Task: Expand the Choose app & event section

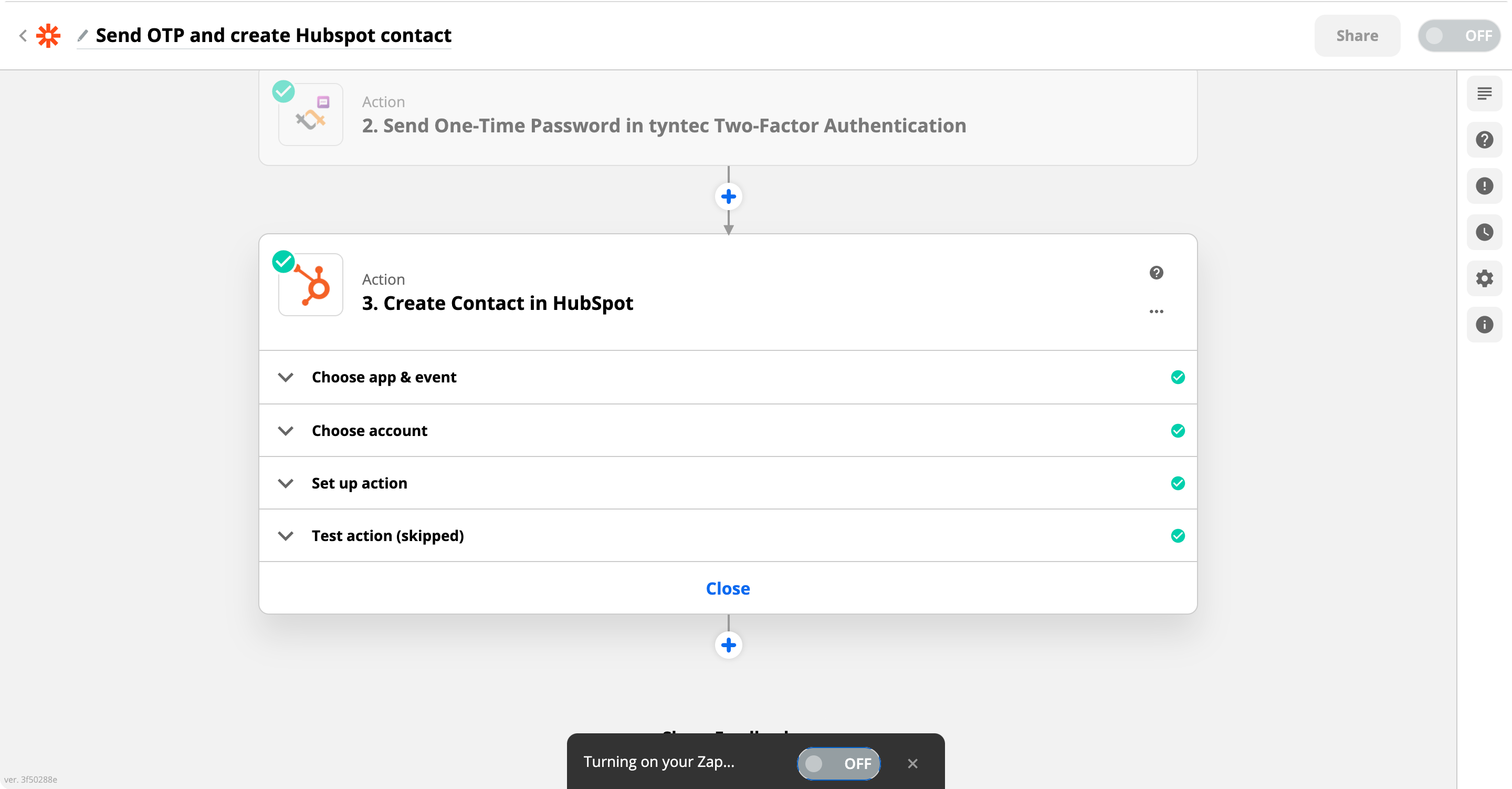Action: point(728,377)
